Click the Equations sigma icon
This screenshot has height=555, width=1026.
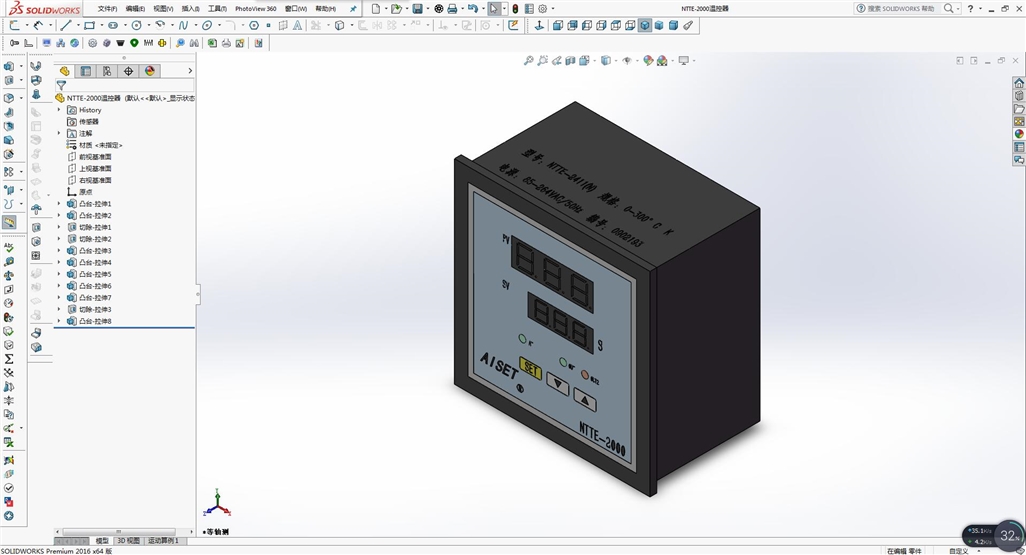9,359
